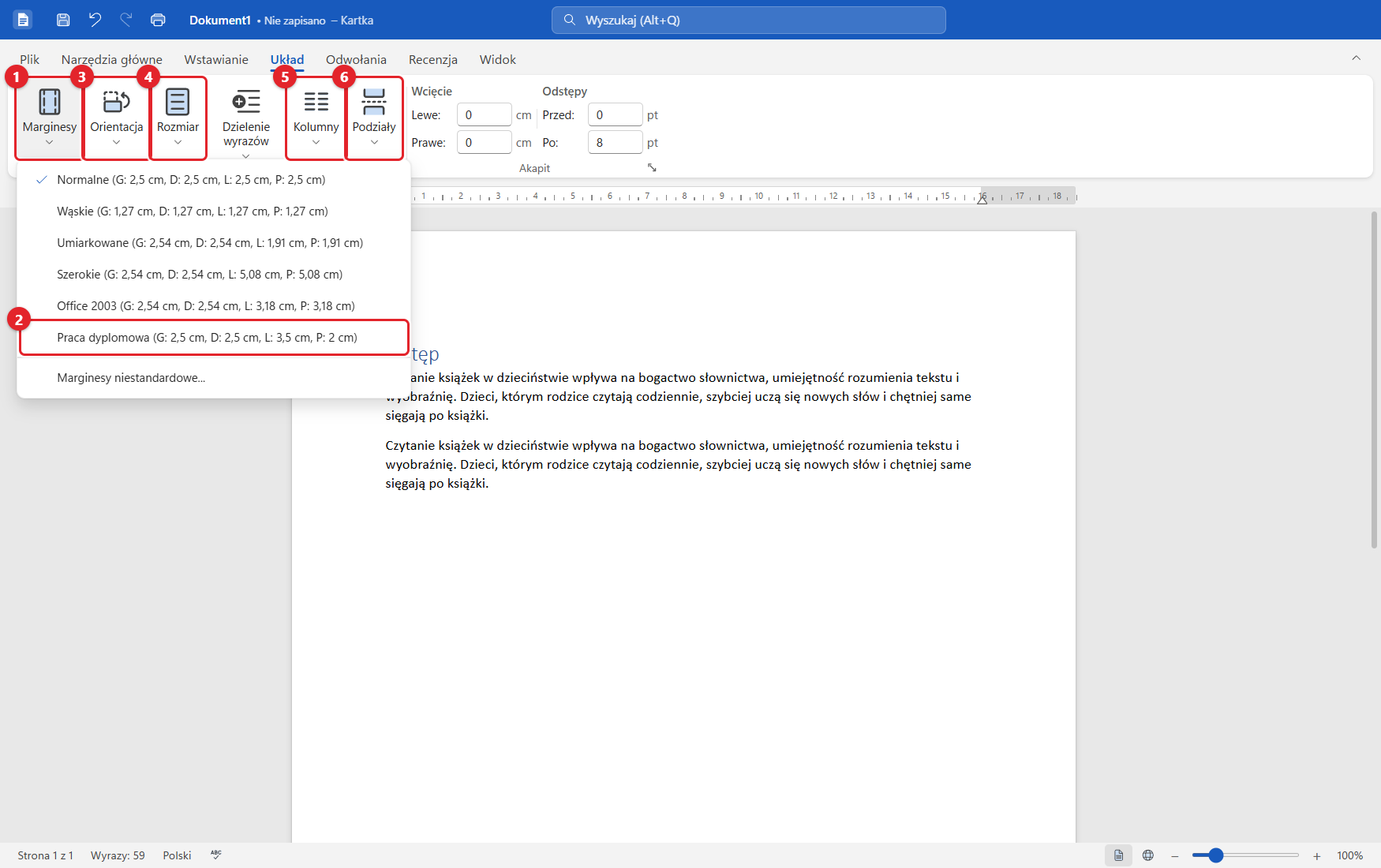Open the Kolumny columns dropdown
The image size is (1381, 868).
[x=316, y=118]
